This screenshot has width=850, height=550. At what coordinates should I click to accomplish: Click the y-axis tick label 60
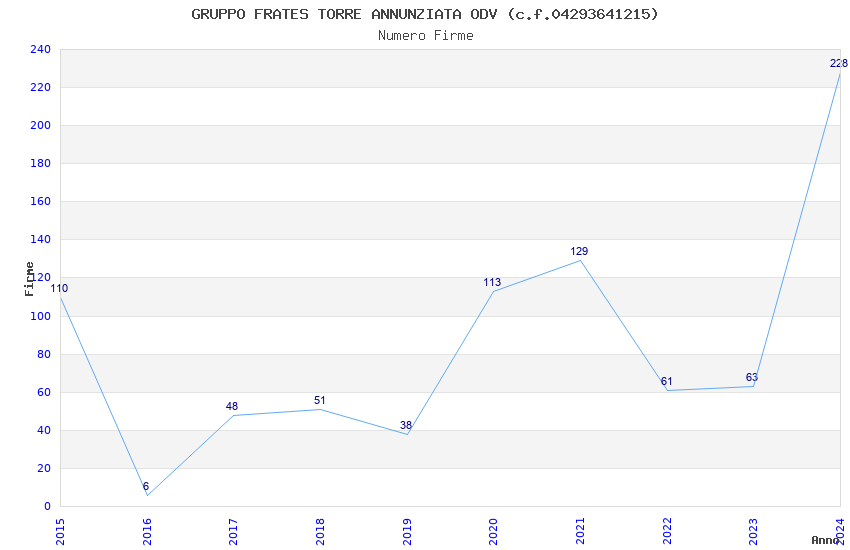(x=44, y=392)
